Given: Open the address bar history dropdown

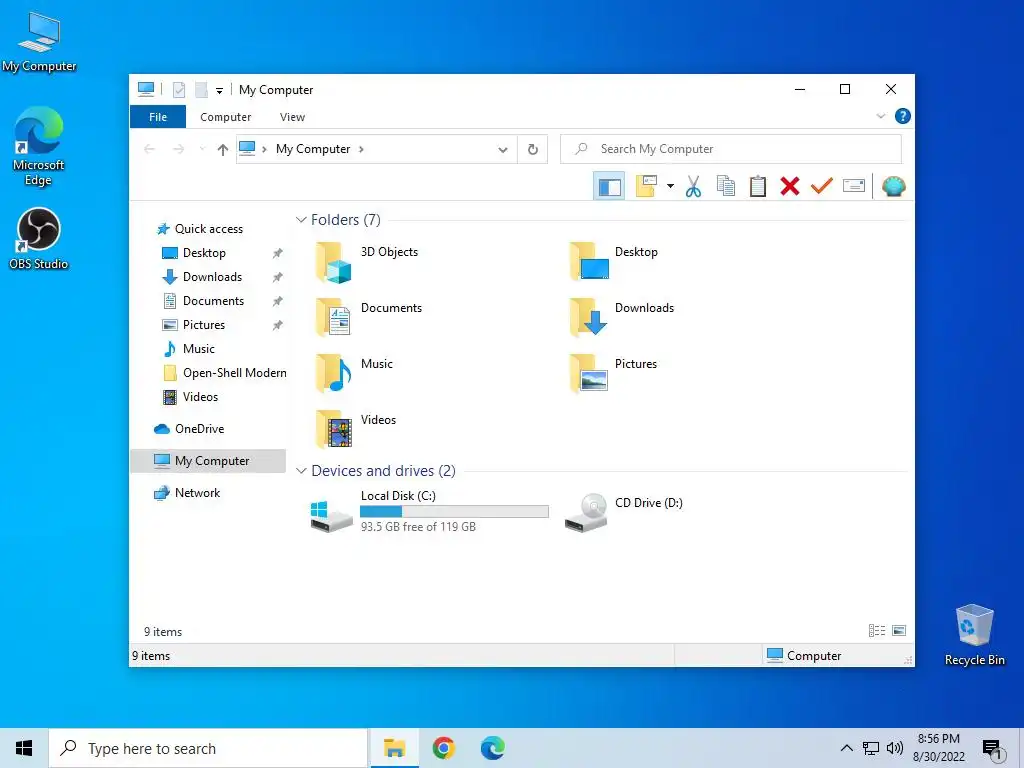Looking at the screenshot, I should tap(503, 150).
